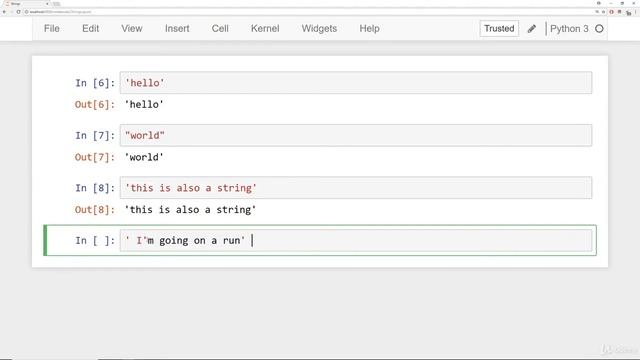
Task: Open the Insert menu
Action: click(x=177, y=29)
